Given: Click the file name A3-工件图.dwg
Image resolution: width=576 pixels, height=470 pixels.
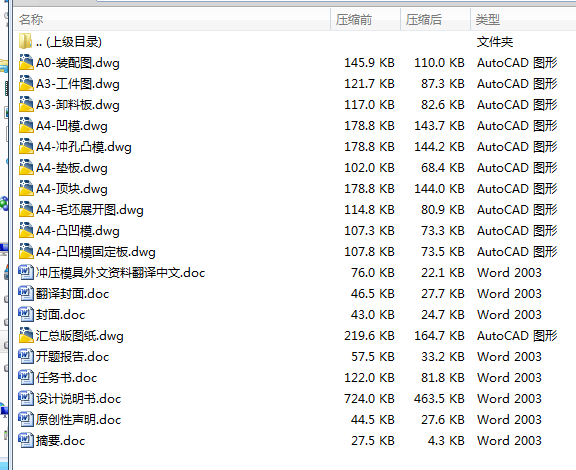Looking at the screenshot, I should coord(78,84).
